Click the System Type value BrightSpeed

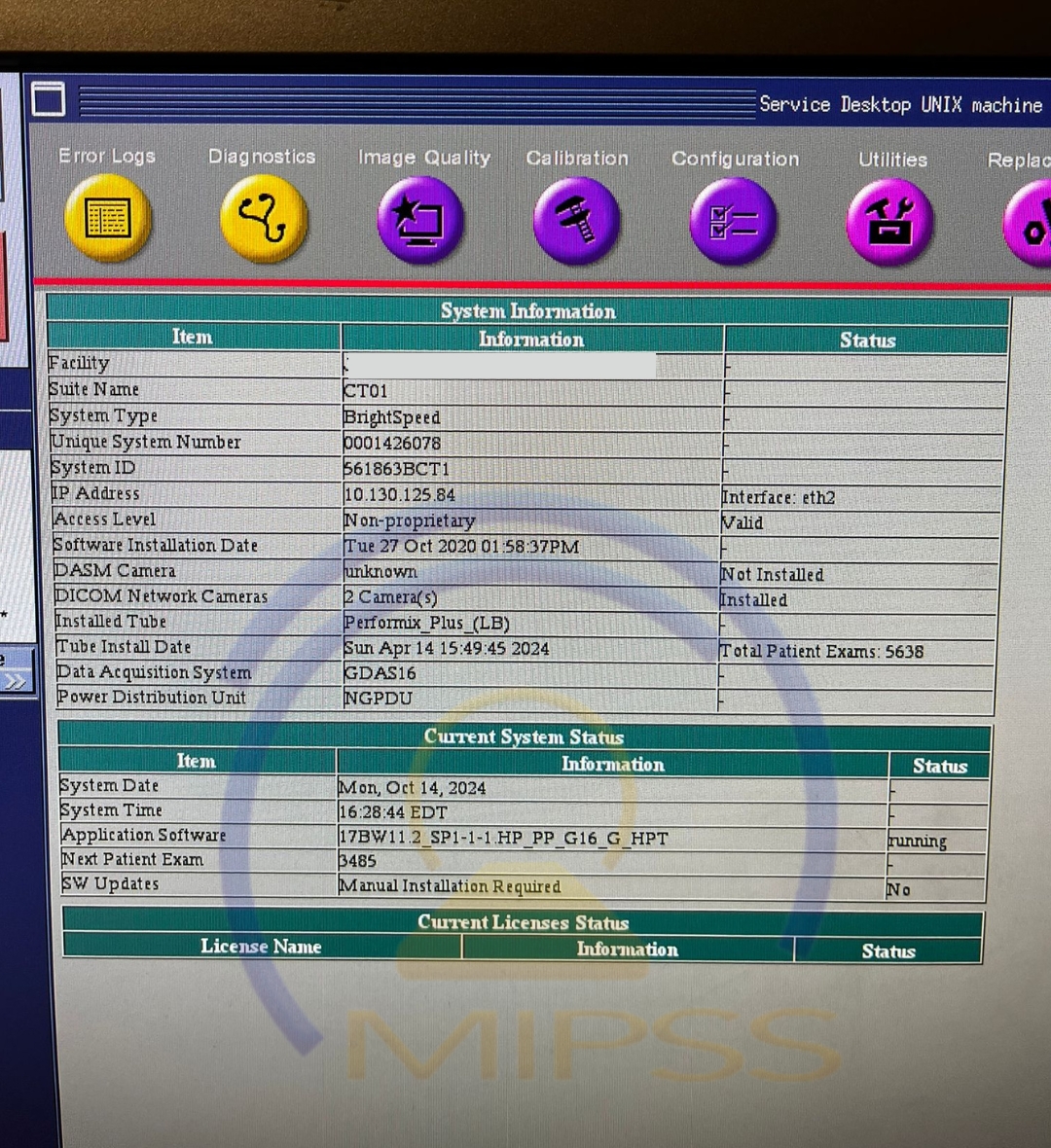(392, 417)
